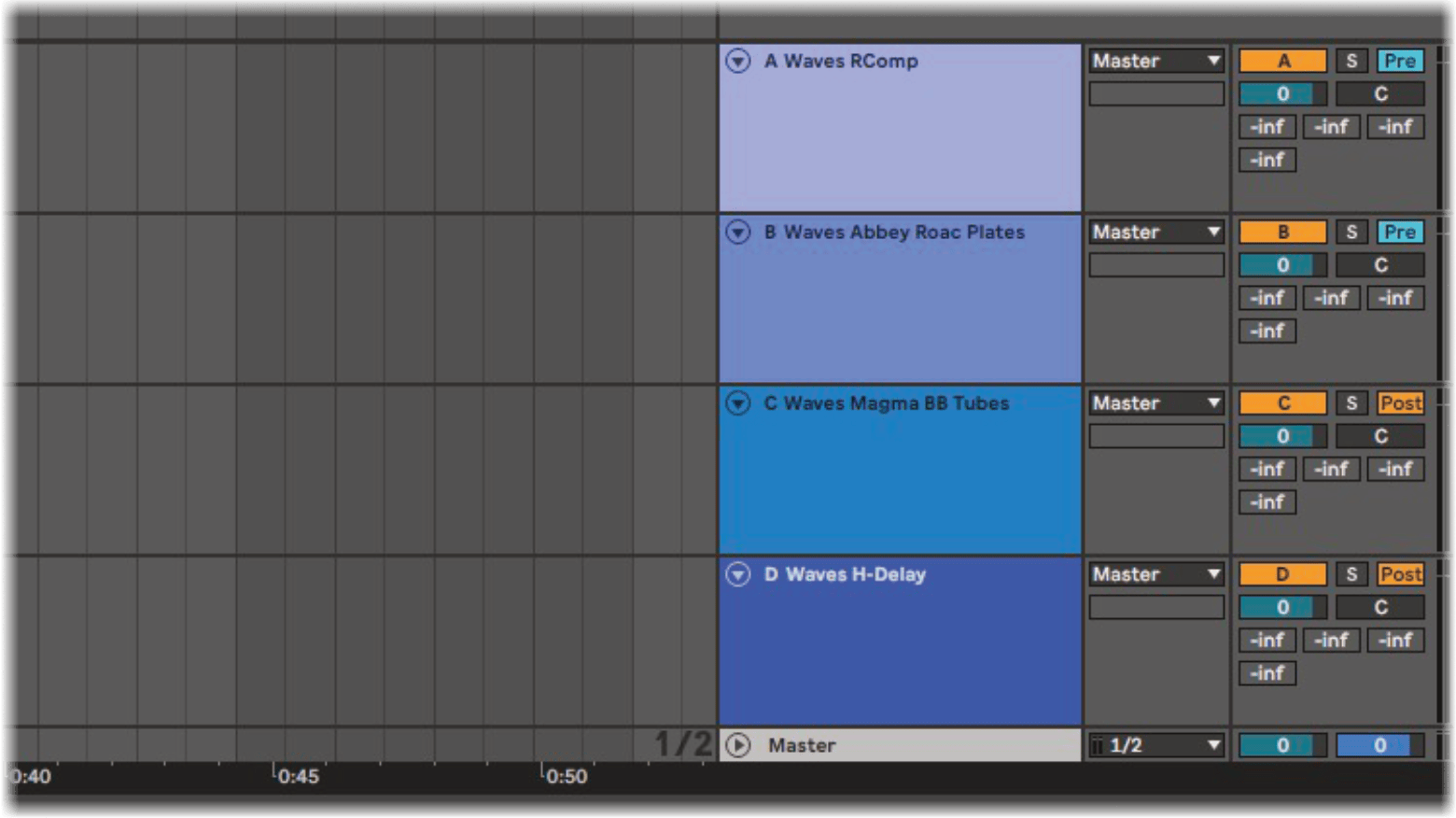Switch the Pre button on A Waves RComp
This screenshot has width=1456, height=818.
point(1400,61)
